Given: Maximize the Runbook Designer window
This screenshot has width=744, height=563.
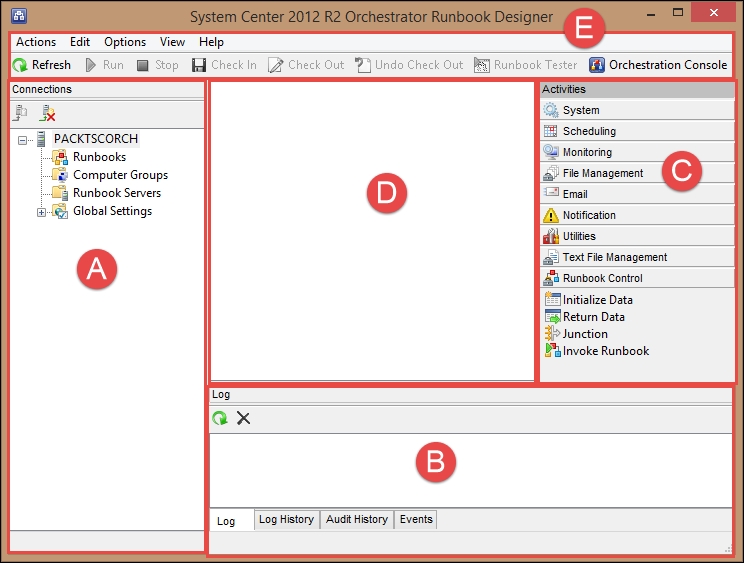Looking at the screenshot, I should (x=678, y=13).
